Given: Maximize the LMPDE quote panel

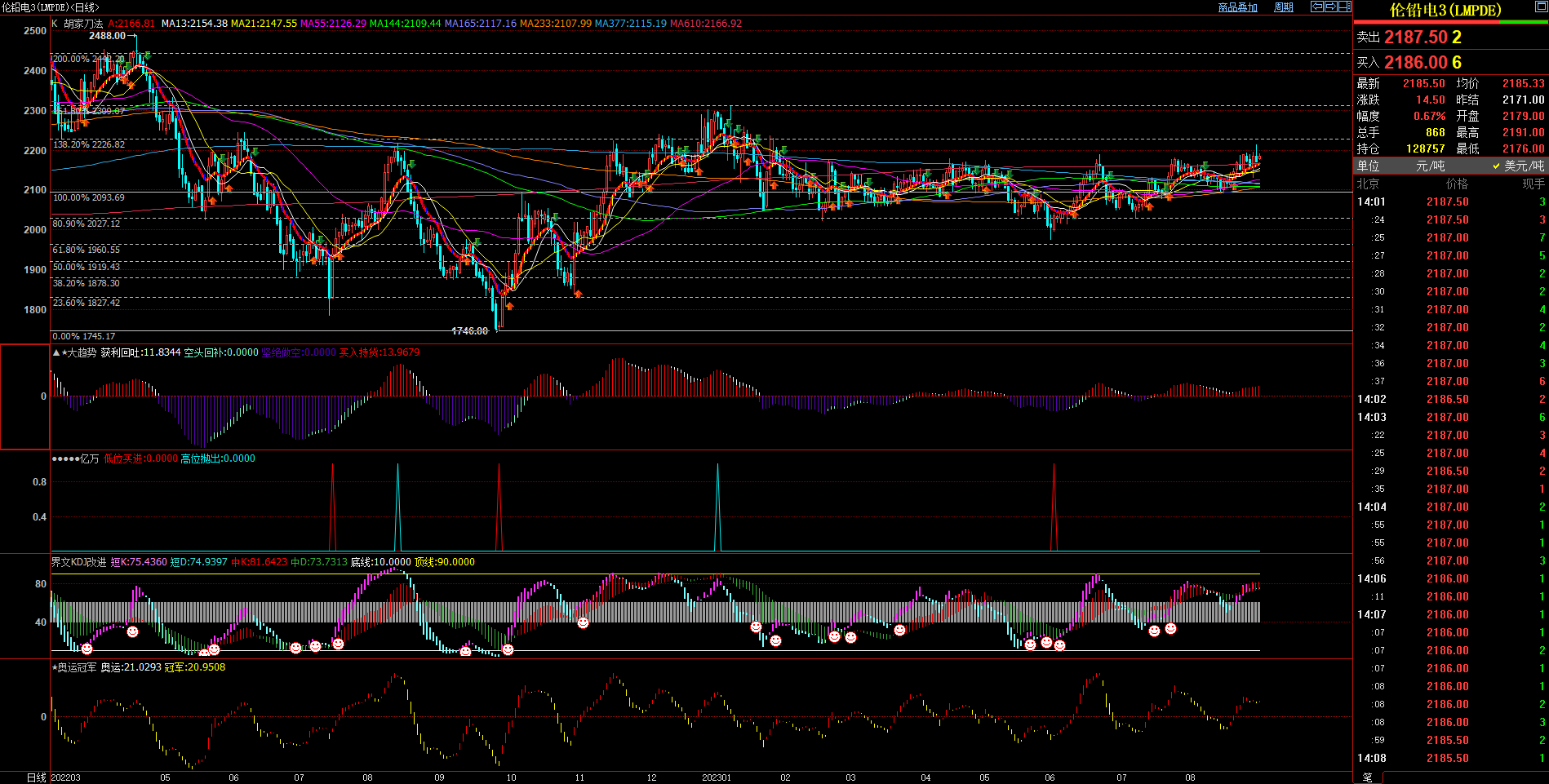Looking at the screenshot, I should pyautogui.click(x=1539, y=7).
